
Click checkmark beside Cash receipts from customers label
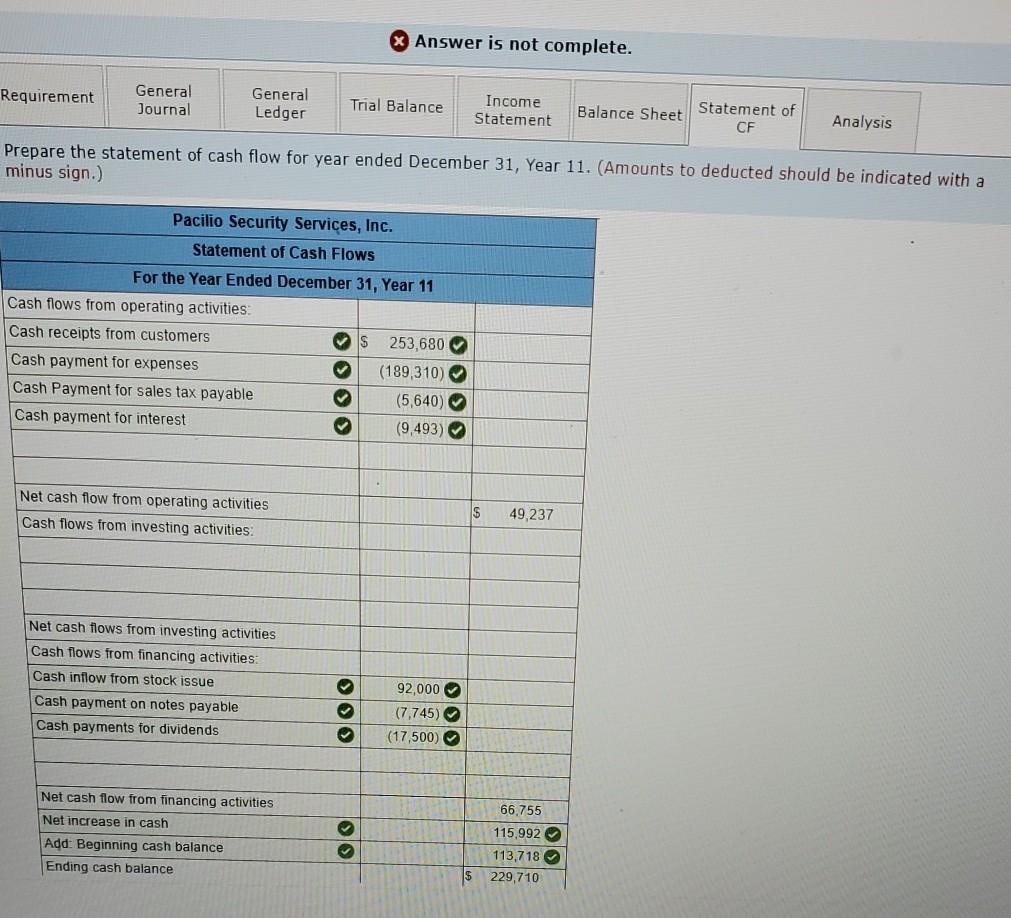pos(342,341)
